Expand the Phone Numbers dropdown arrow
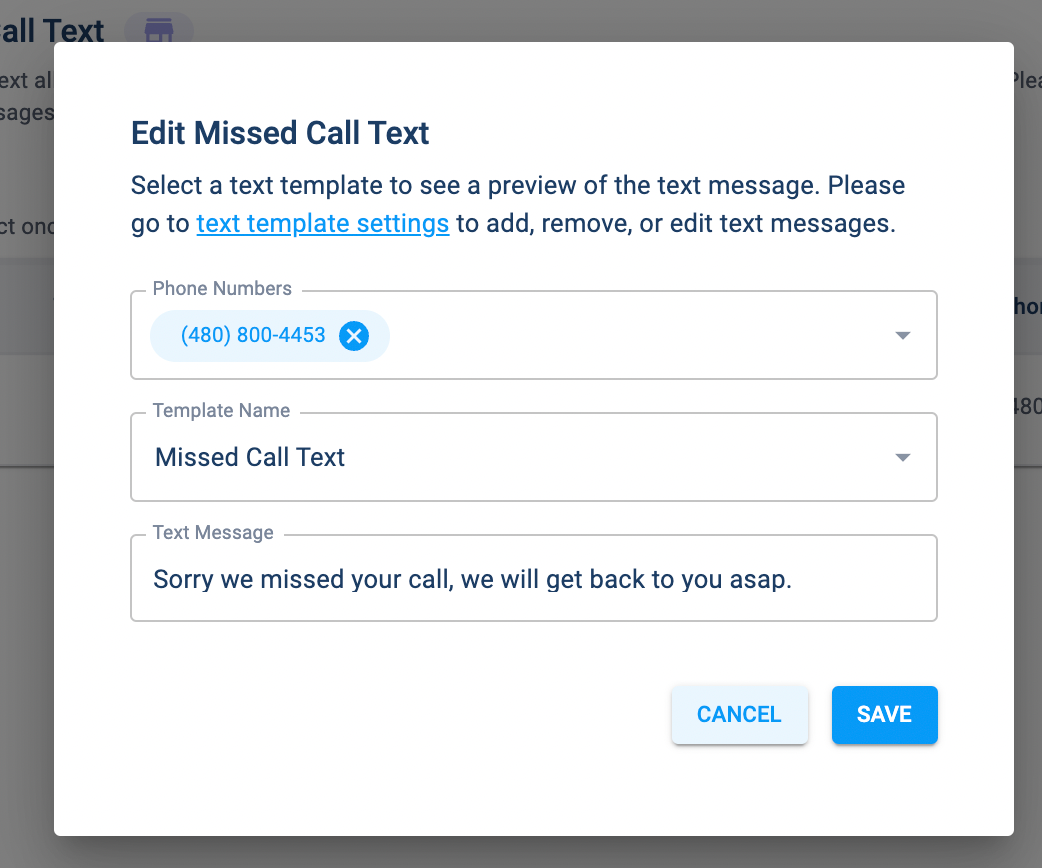The width and height of the screenshot is (1042, 868). pos(903,336)
